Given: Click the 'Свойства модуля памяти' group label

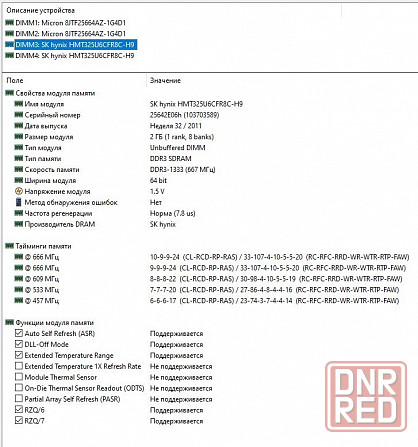Looking at the screenshot, I should pyautogui.click(x=55, y=93).
